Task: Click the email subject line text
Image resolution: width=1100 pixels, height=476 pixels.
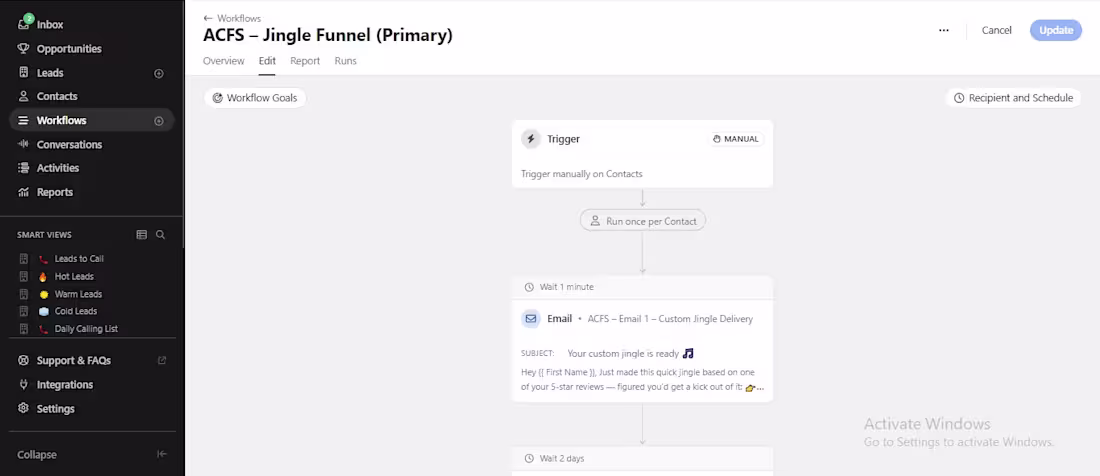Action: (630, 353)
